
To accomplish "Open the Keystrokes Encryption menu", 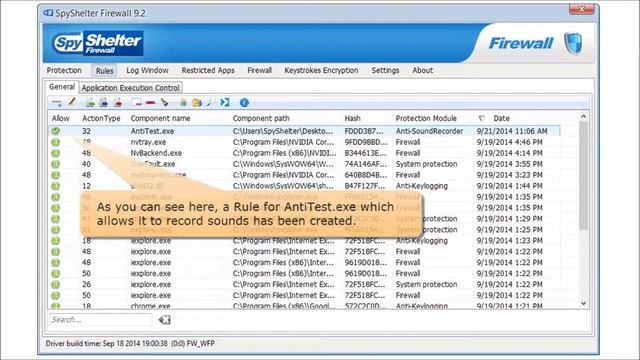I will tap(321, 70).
